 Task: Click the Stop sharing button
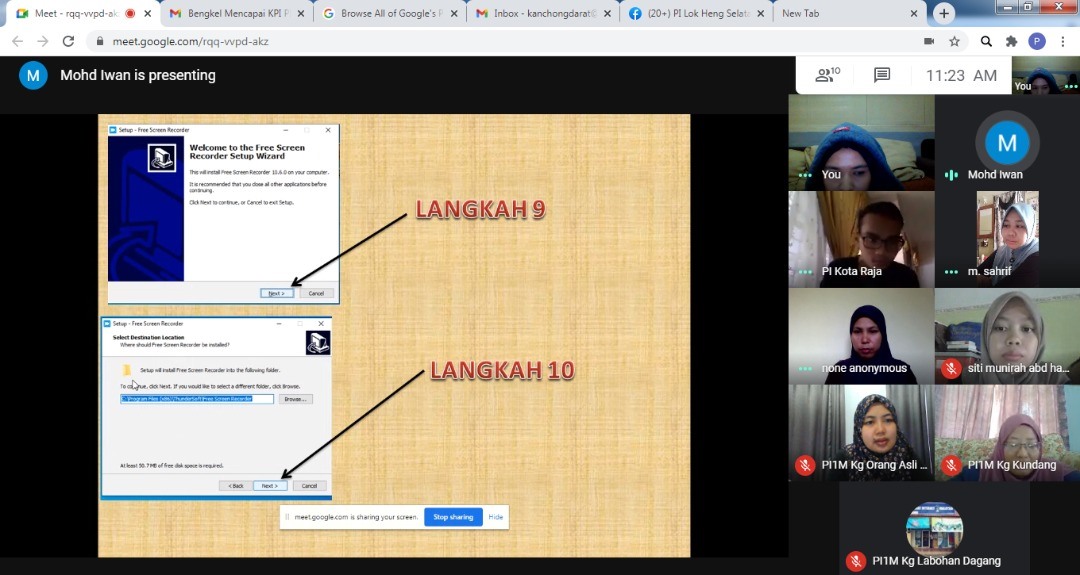click(x=453, y=517)
